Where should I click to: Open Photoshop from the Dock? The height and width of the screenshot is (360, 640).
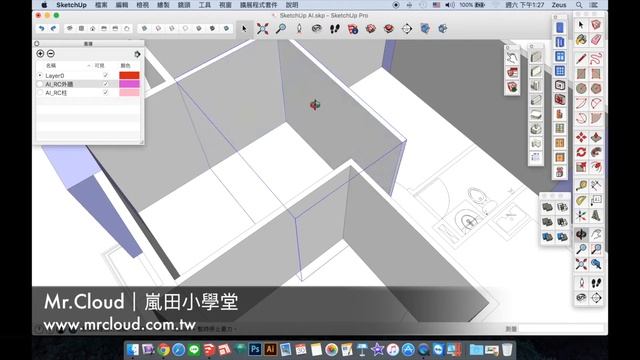(x=255, y=349)
